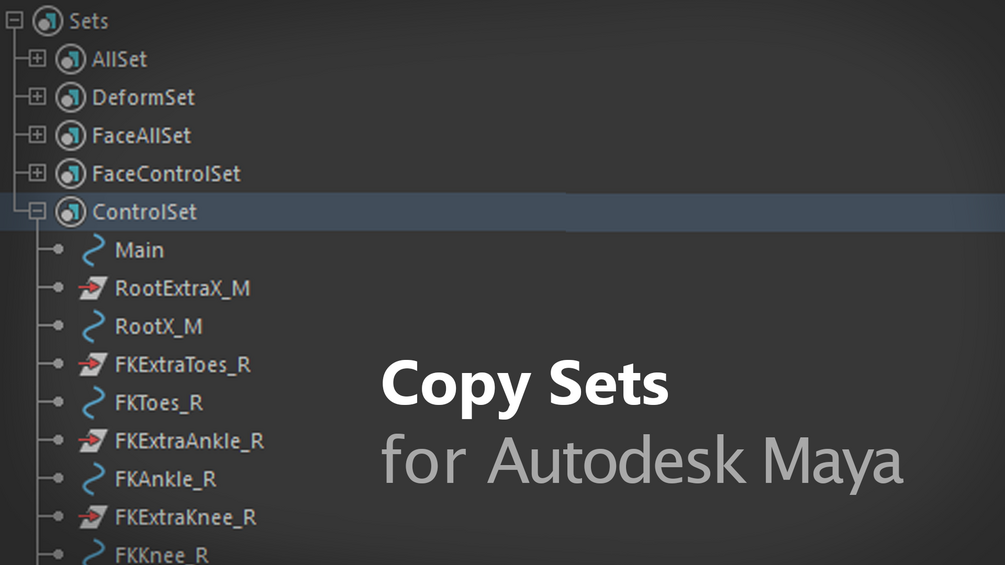This screenshot has height=565, width=1005.
Task: Expand the FaceControlSet node
Action: (x=37, y=173)
